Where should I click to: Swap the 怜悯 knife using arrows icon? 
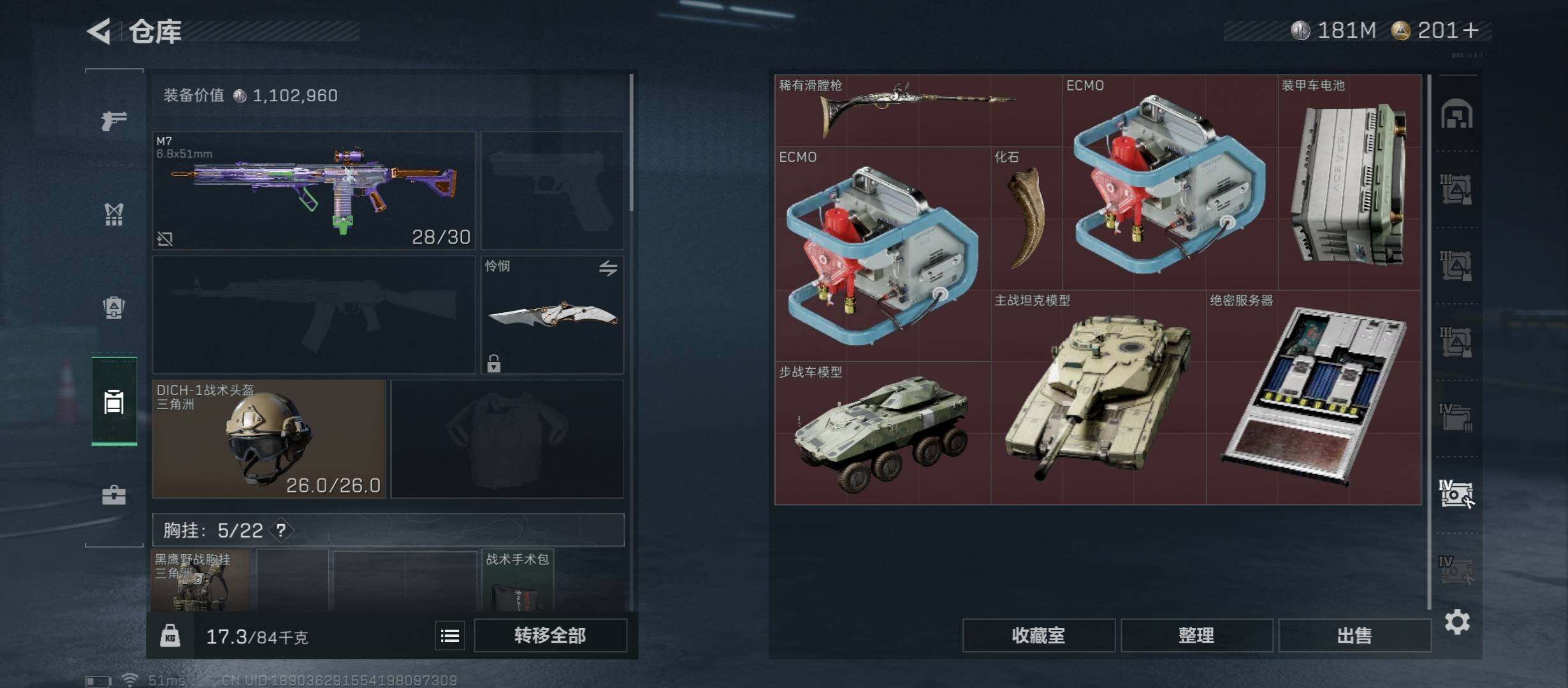tap(608, 268)
